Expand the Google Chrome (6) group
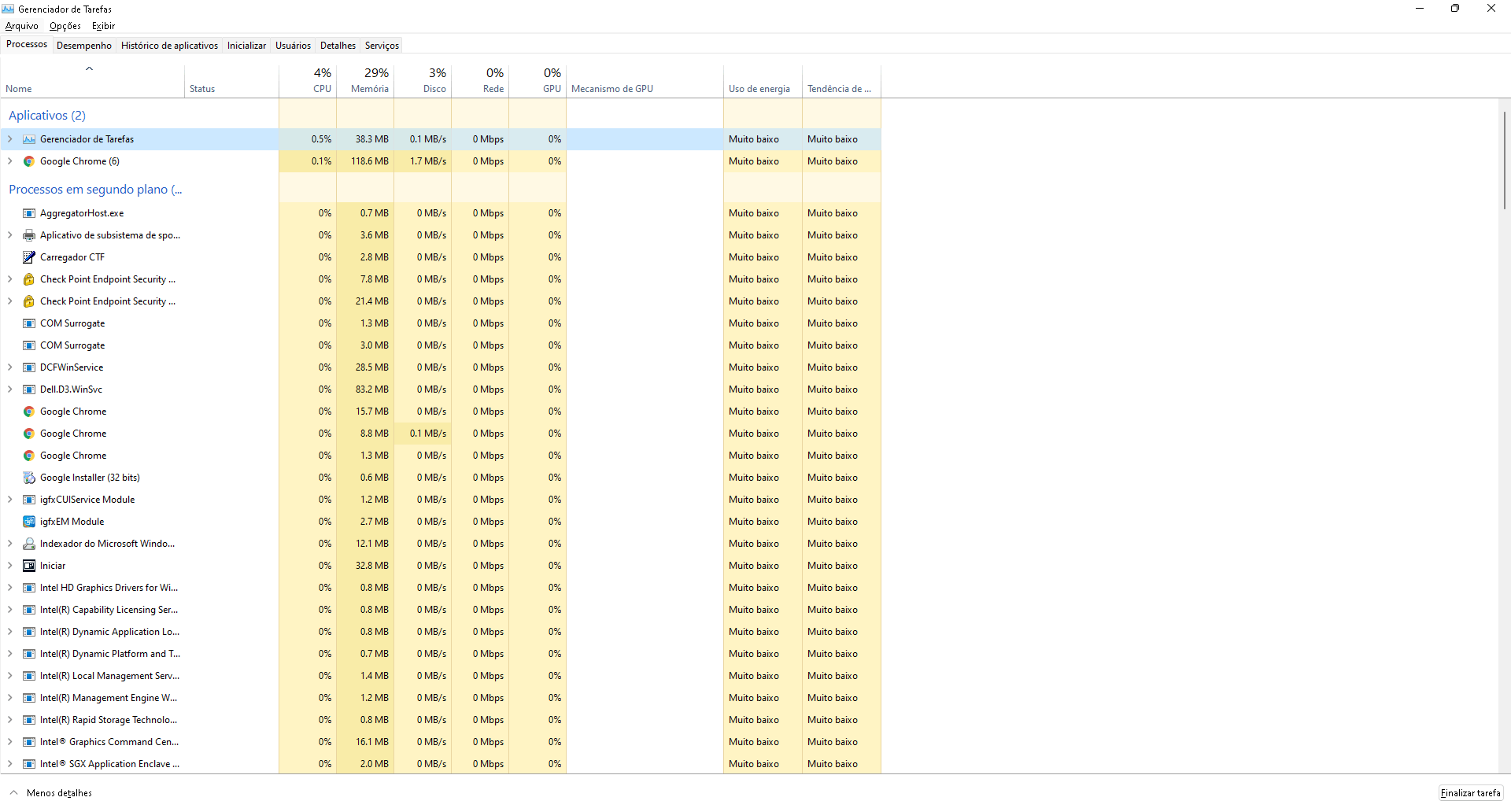Image resolution: width=1511 pixels, height=812 pixels. tap(9, 161)
